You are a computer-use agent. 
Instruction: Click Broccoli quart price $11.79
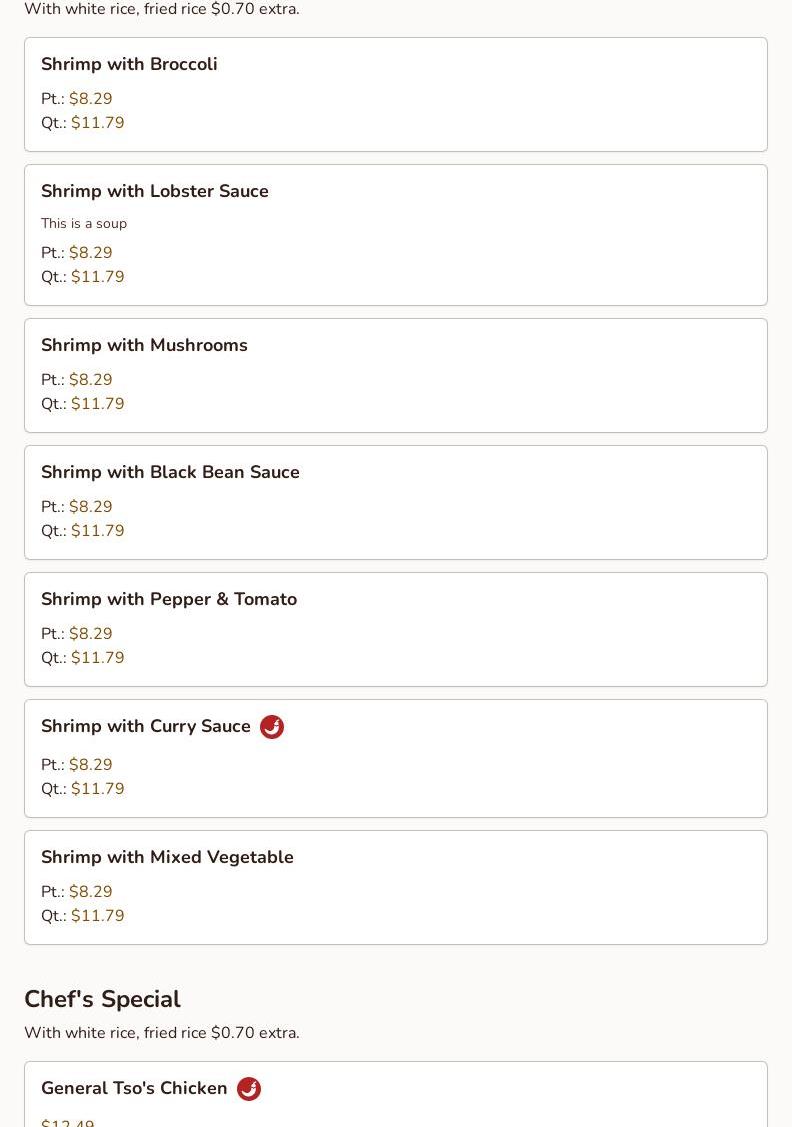pyautogui.click(x=97, y=123)
